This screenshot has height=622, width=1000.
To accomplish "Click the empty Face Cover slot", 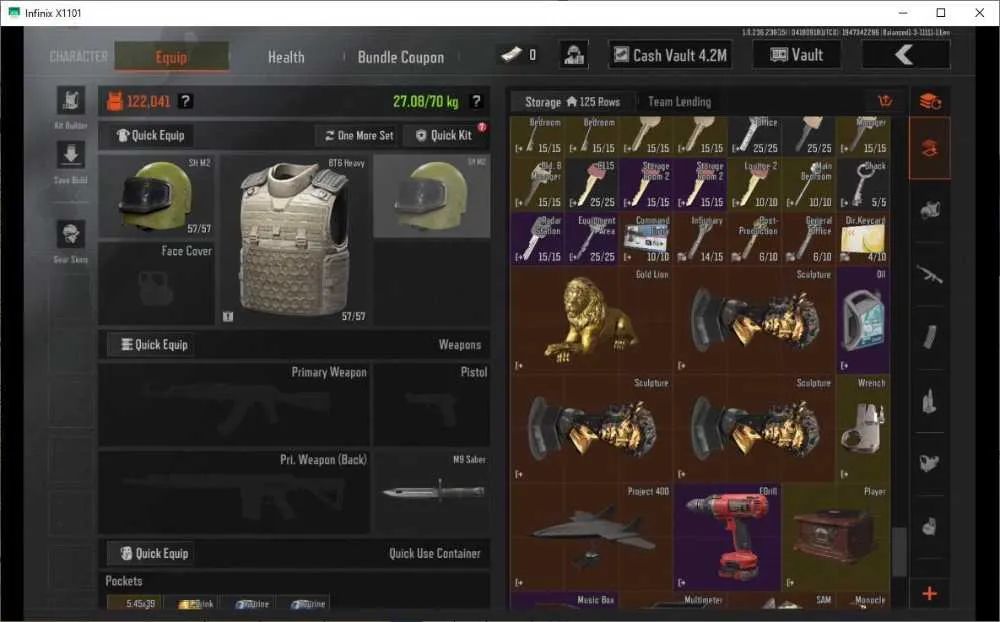I will point(156,283).
